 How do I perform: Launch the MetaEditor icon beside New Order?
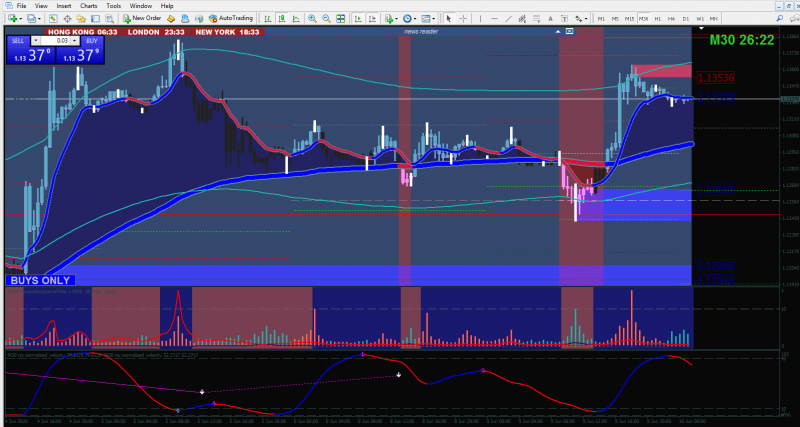[171, 18]
